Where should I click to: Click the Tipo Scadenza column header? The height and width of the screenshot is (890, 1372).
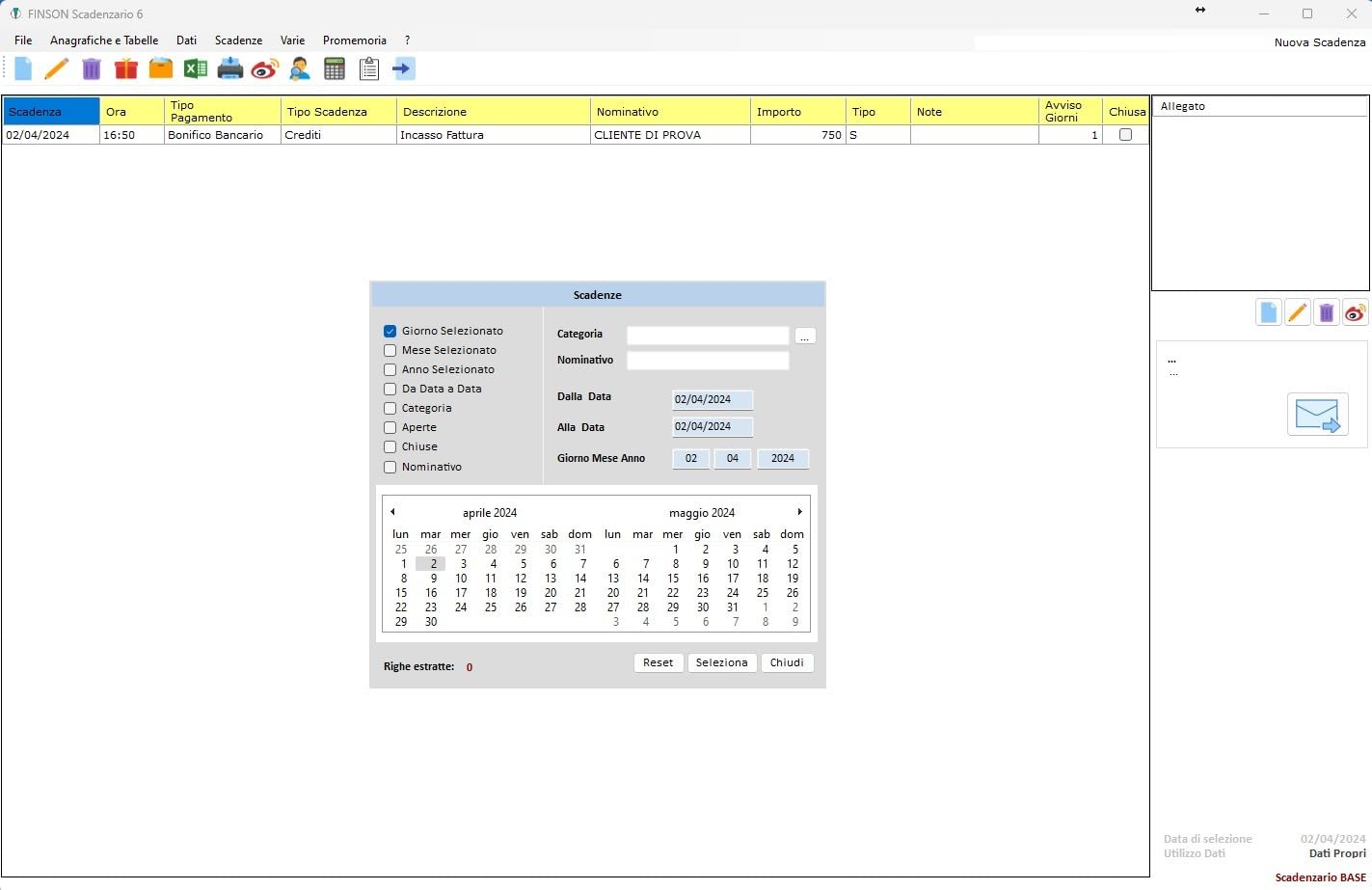tap(338, 111)
